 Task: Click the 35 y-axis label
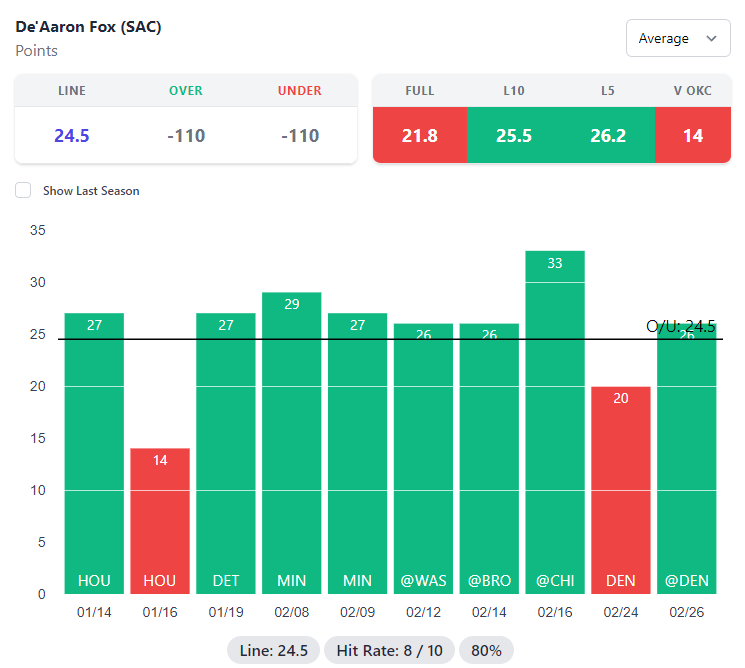pyautogui.click(x=38, y=230)
